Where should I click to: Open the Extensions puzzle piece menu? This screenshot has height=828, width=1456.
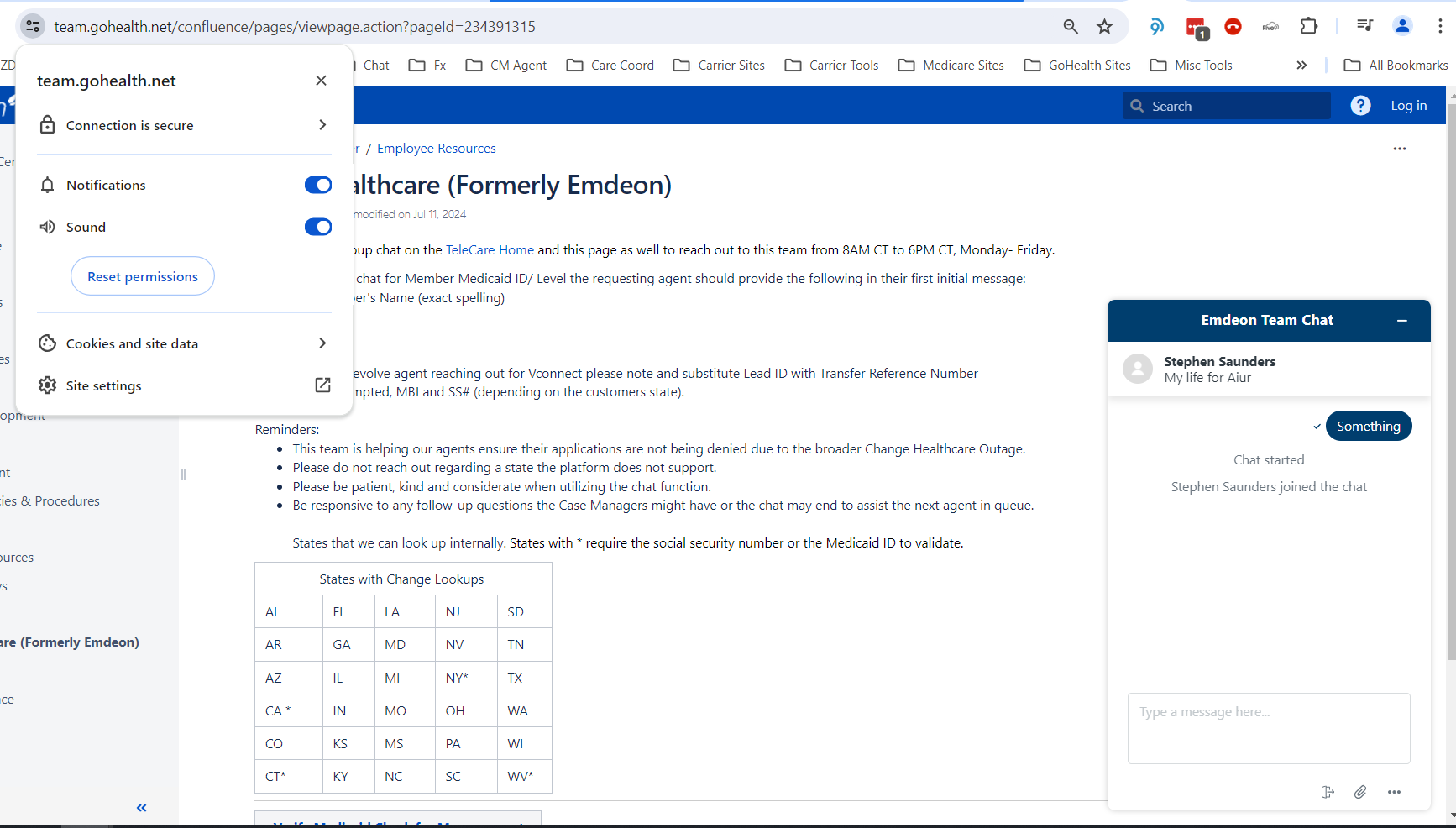(1309, 26)
